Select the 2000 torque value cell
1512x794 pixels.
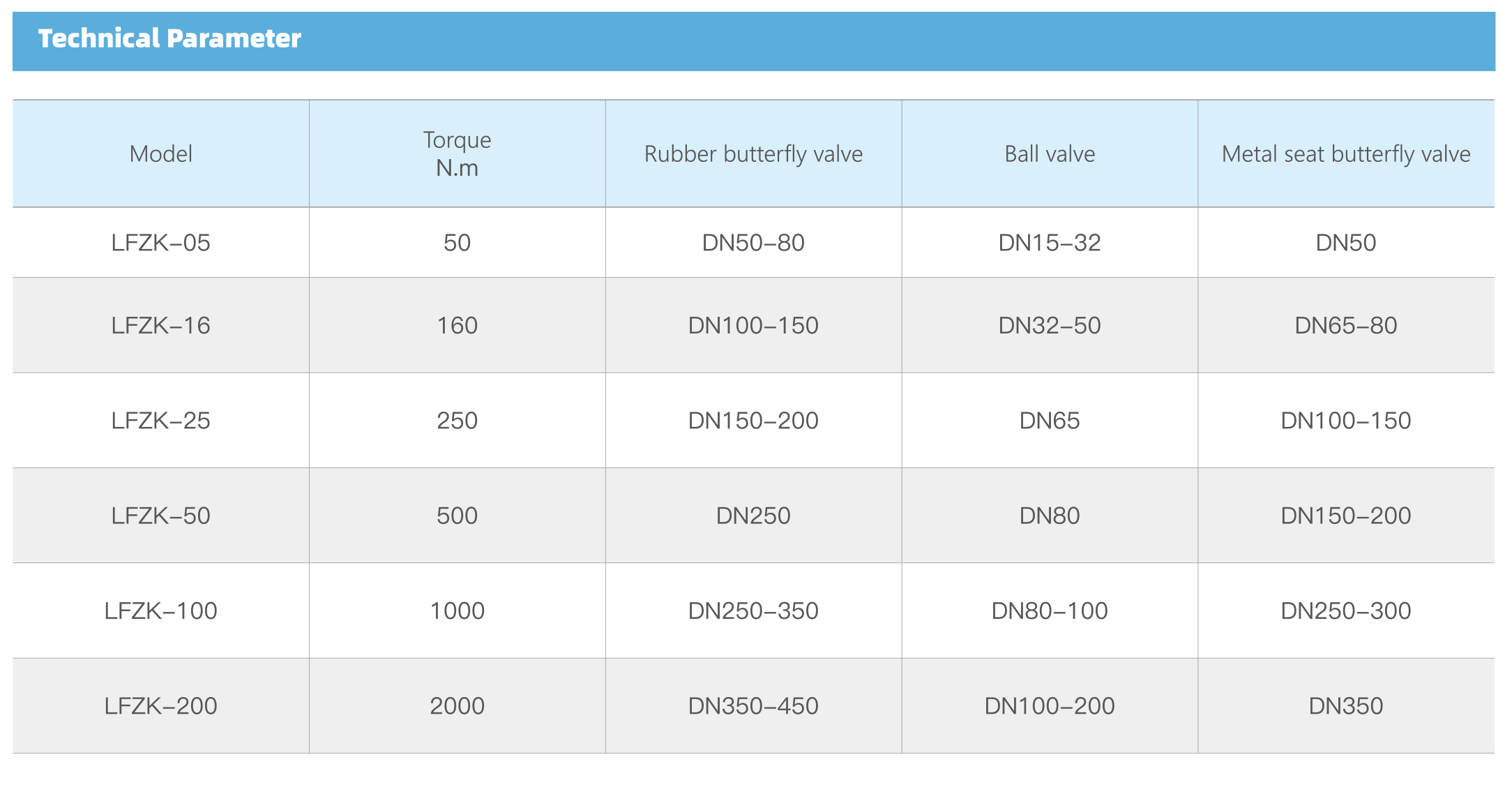point(457,706)
